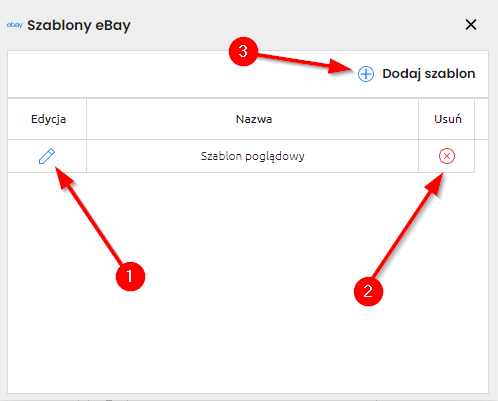Image resolution: width=498 pixels, height=401 pixels.
Task: Click the red annotation marker numbered 2
Action: [x=368, y=291]
